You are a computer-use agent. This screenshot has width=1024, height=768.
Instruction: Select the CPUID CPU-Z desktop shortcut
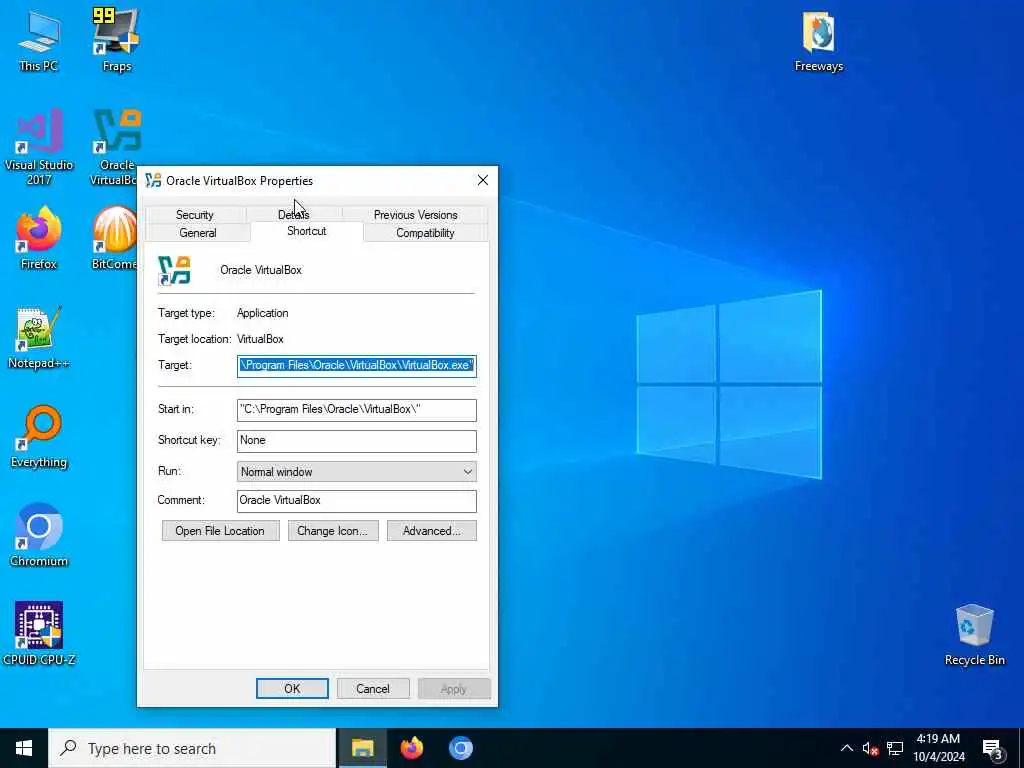39,634
